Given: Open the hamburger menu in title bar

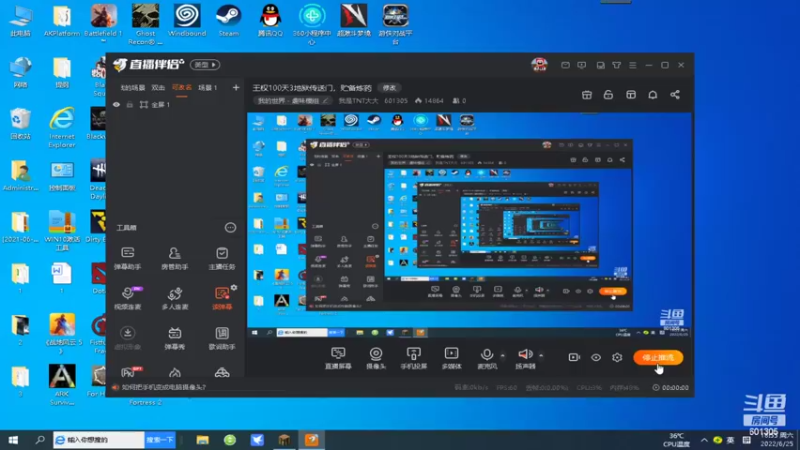Looking at the screenshot, I should (x=633, y=65).
